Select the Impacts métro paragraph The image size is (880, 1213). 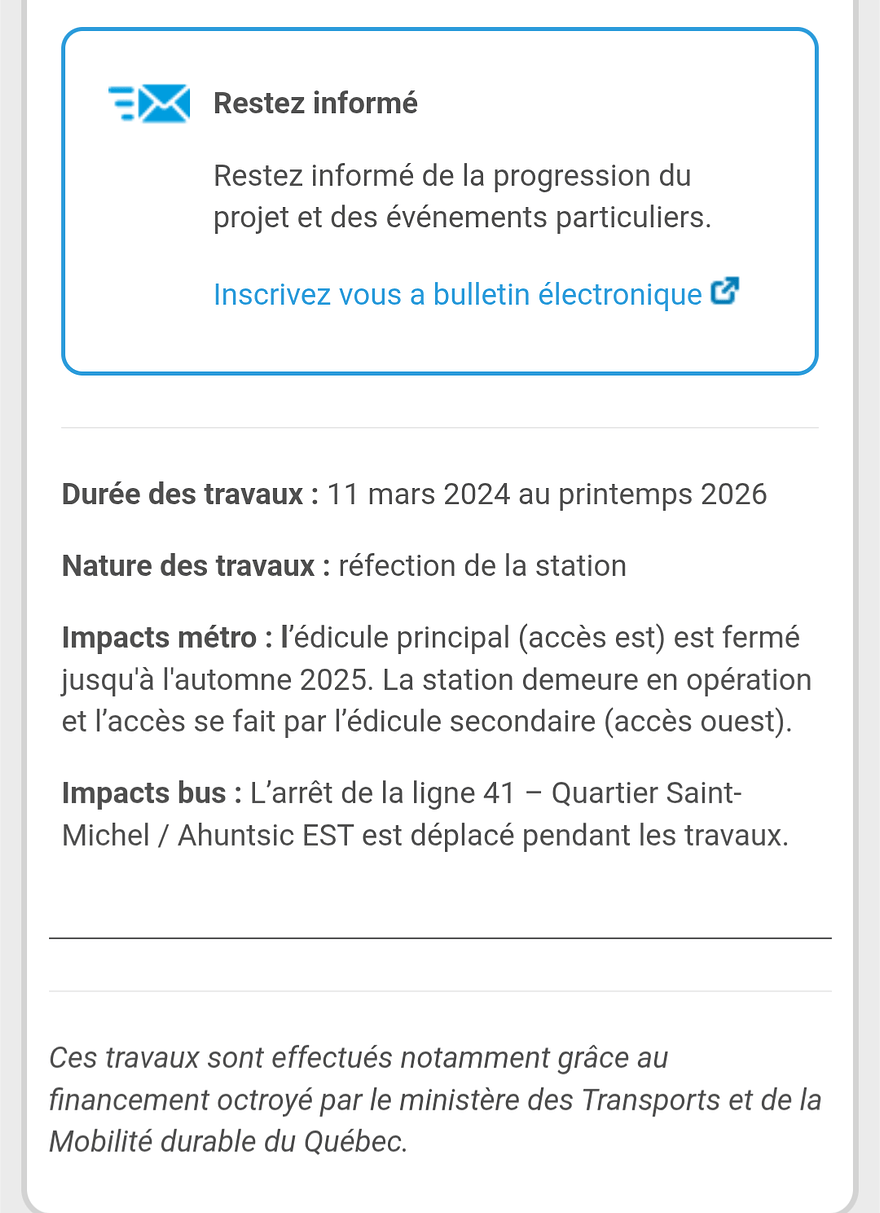[x=435, y=678]
